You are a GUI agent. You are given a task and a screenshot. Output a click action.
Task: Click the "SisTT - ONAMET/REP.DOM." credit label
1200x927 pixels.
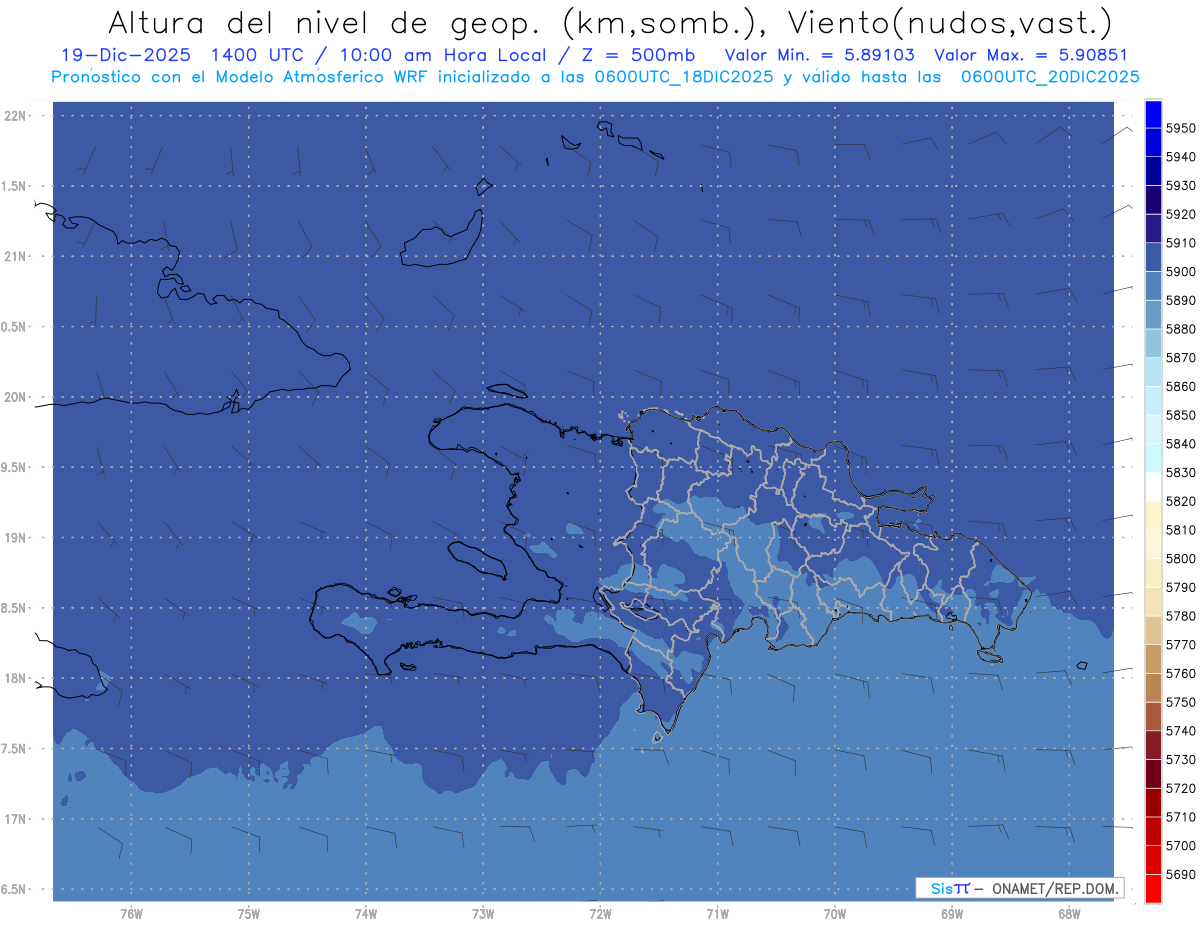[1019, 888]
